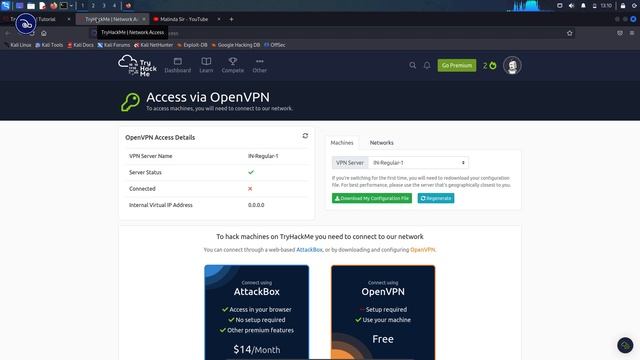Open the Kali applications menu icon
Viewport: 640px width, 360px height.
[6, 5]
